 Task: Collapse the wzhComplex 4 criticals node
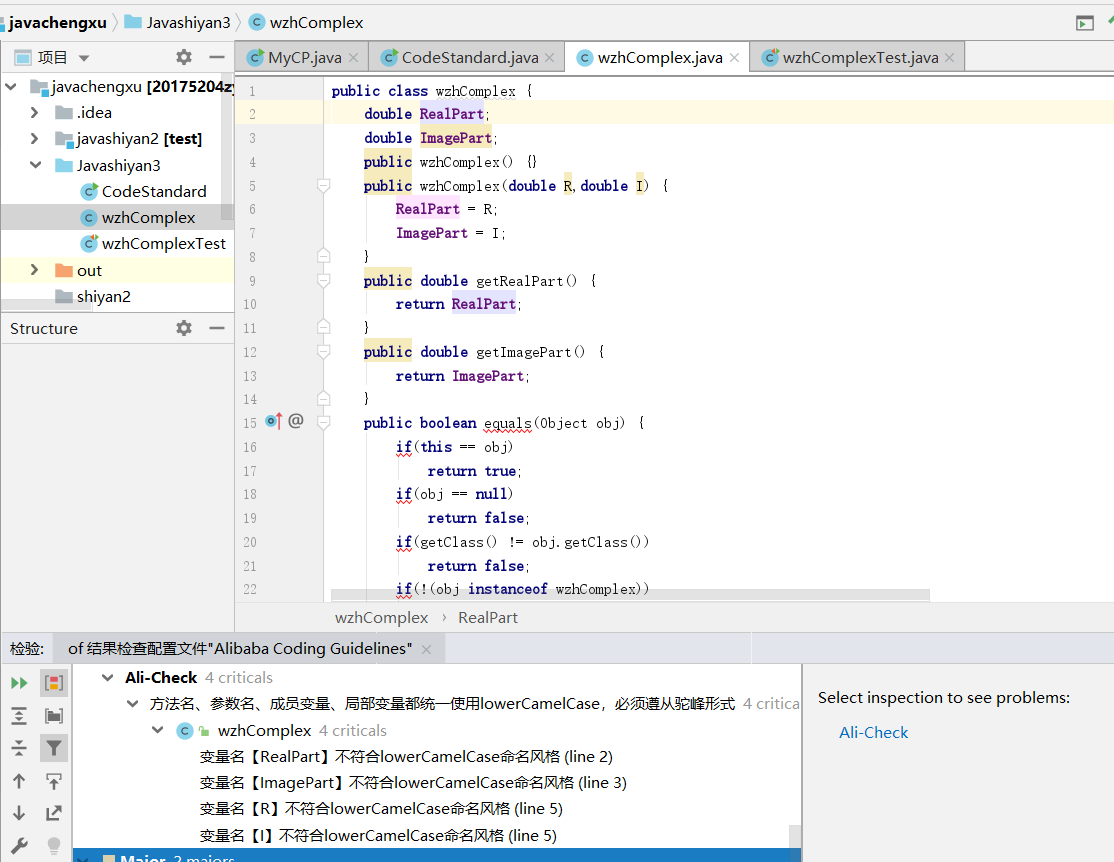coord(158,730)
